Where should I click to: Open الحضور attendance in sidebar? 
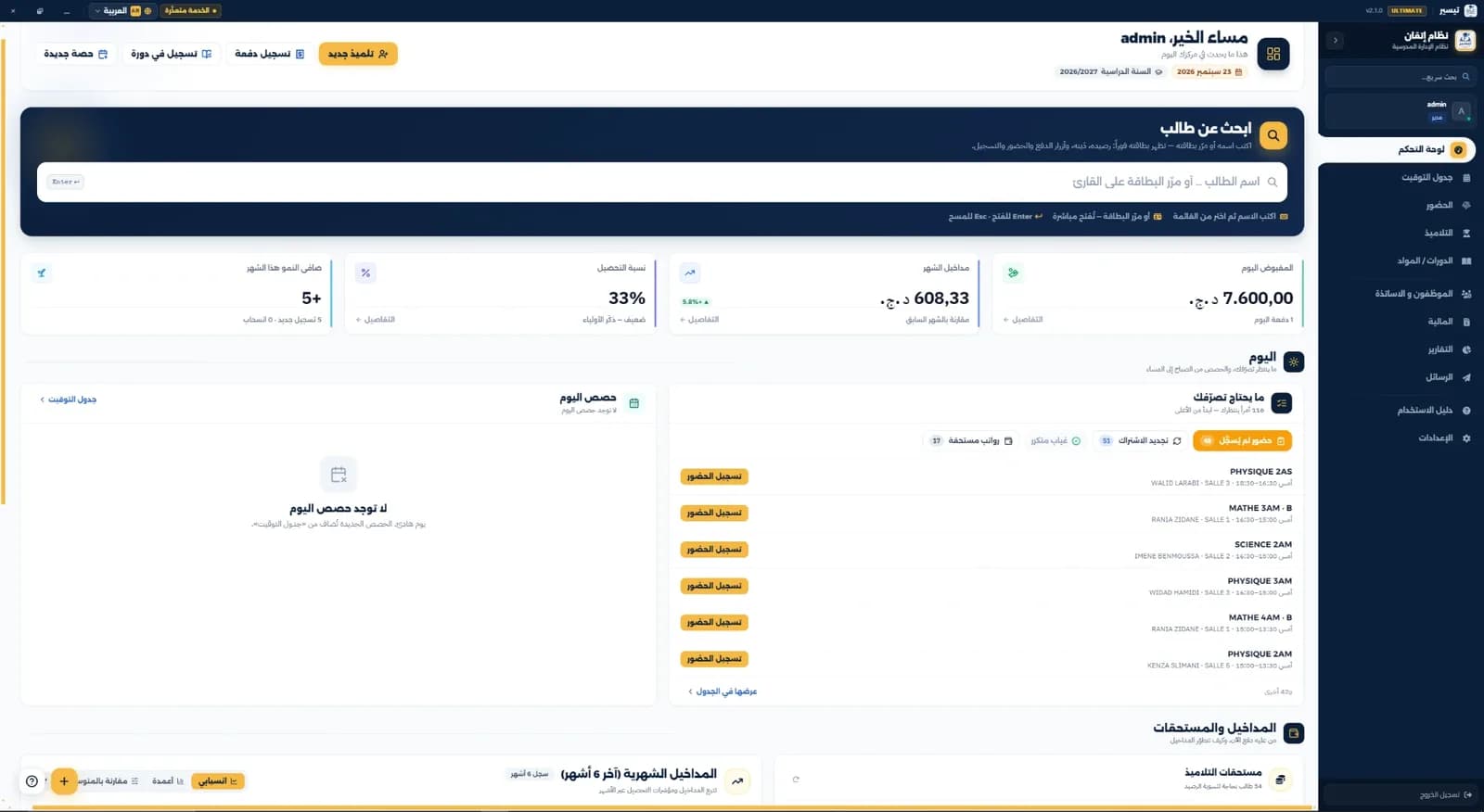point(1401,205)
